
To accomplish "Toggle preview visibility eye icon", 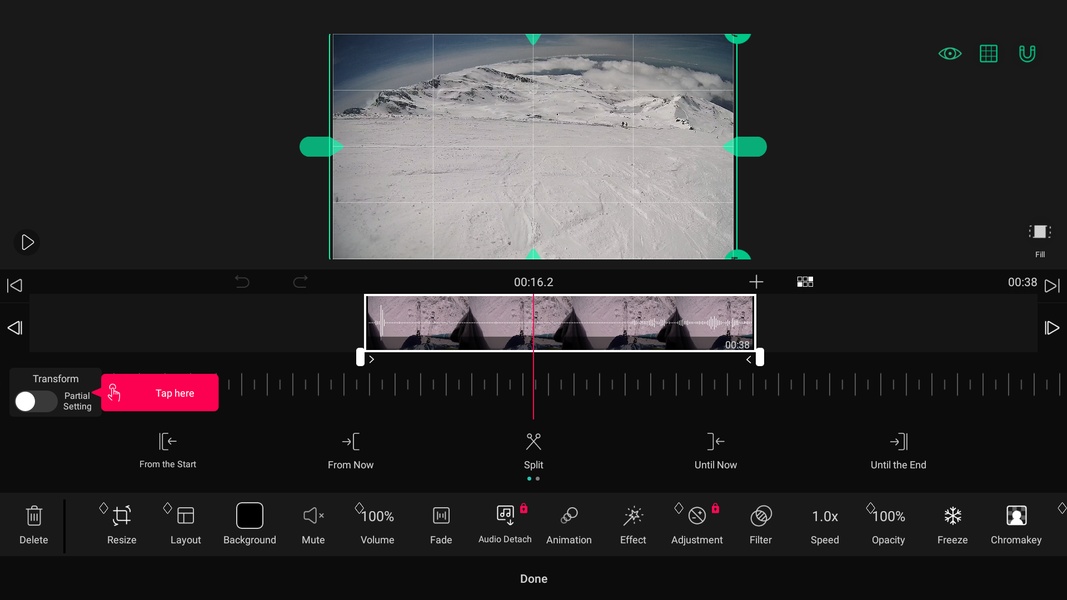I will 950,53.
